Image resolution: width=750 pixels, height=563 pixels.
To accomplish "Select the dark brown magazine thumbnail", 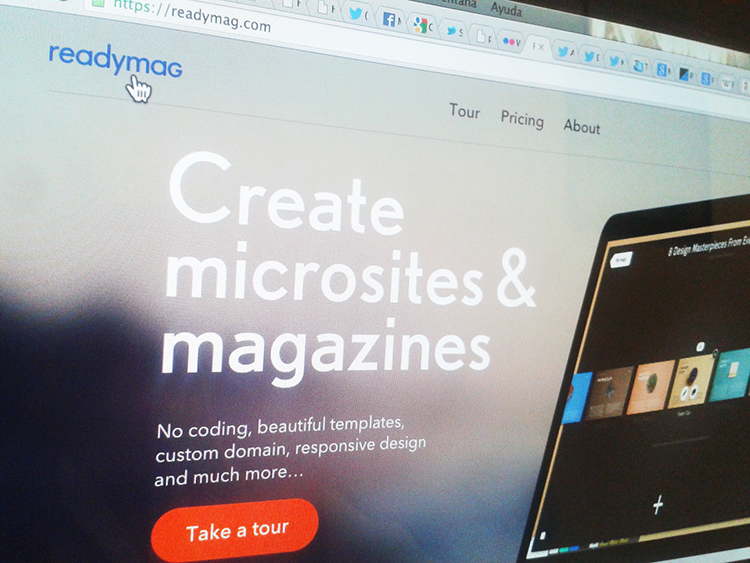I will (609, 392).
